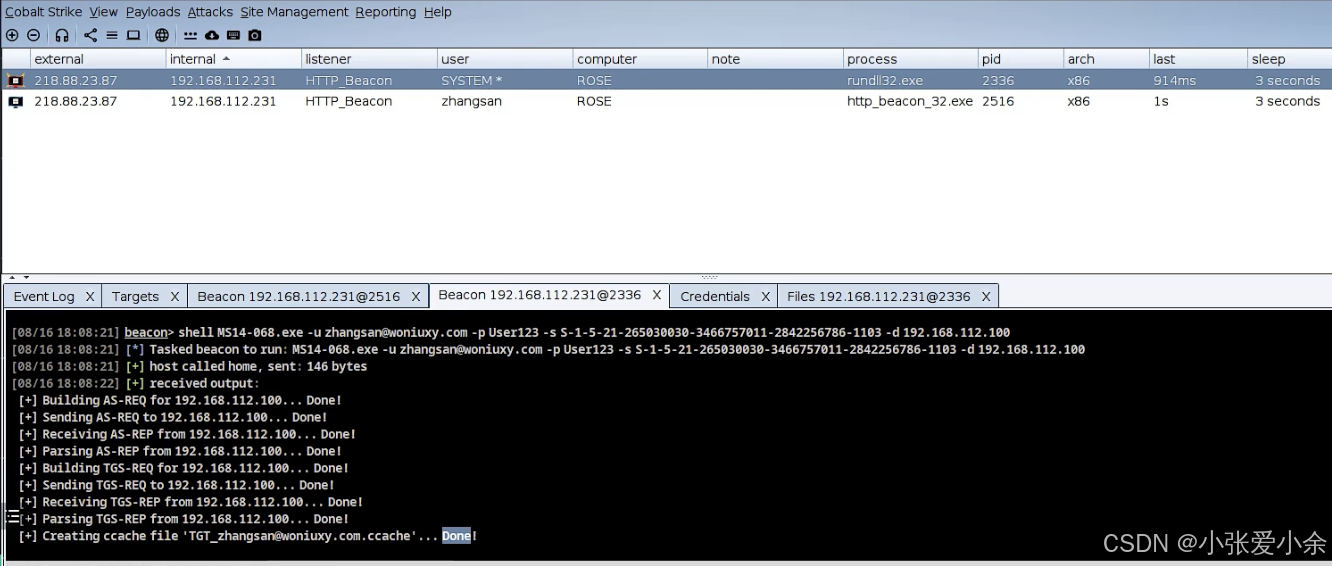The width and height of the screenshot is (1332, 566).
Task: Close the Files @2336 tab
Action: [x=986, y=296]
